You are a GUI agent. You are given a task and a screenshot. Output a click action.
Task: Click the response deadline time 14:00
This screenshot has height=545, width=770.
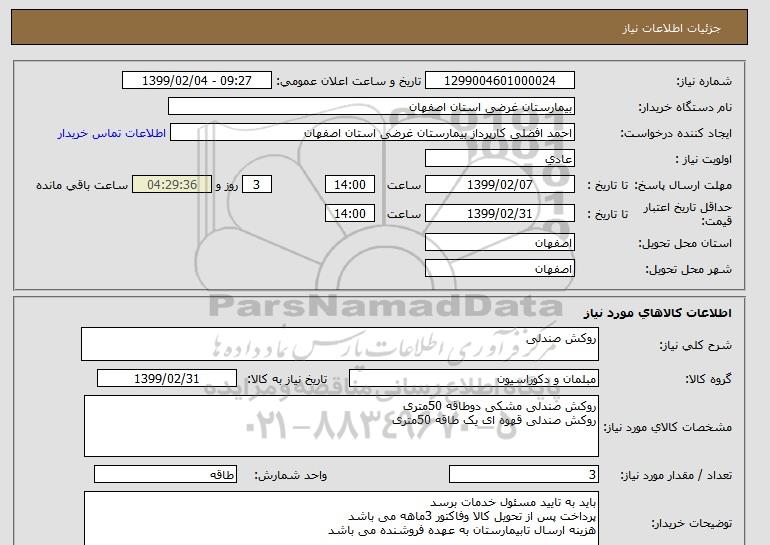[x=350, y=185]
